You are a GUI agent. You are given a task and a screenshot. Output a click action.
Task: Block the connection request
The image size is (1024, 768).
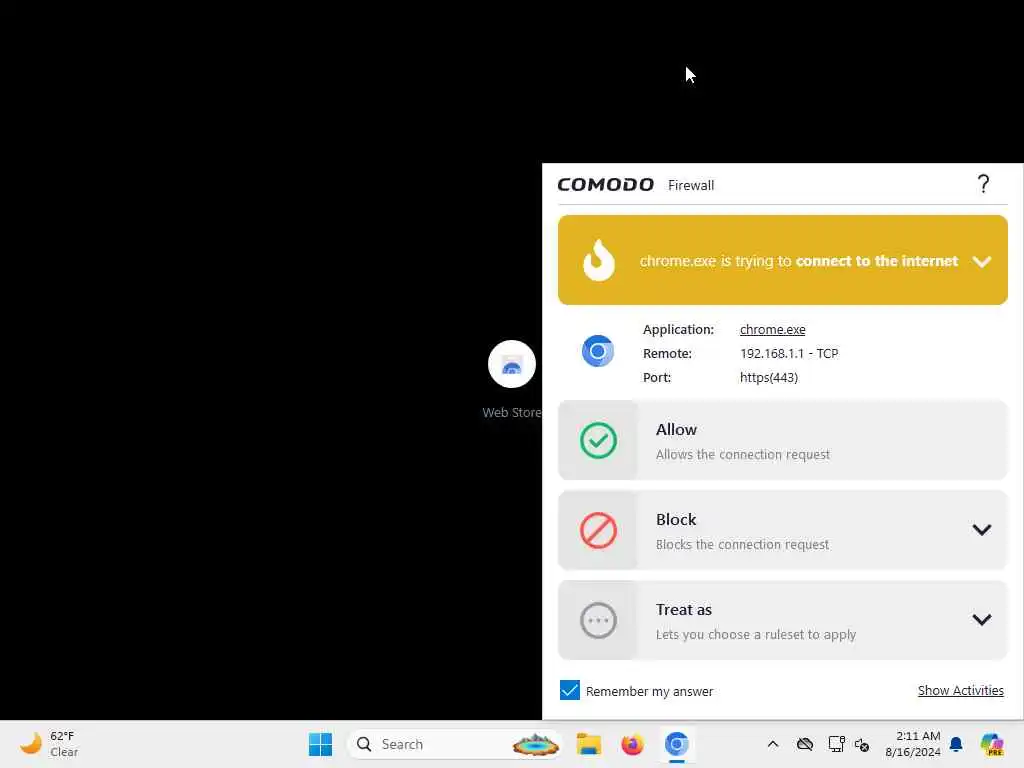coord(782,530)
